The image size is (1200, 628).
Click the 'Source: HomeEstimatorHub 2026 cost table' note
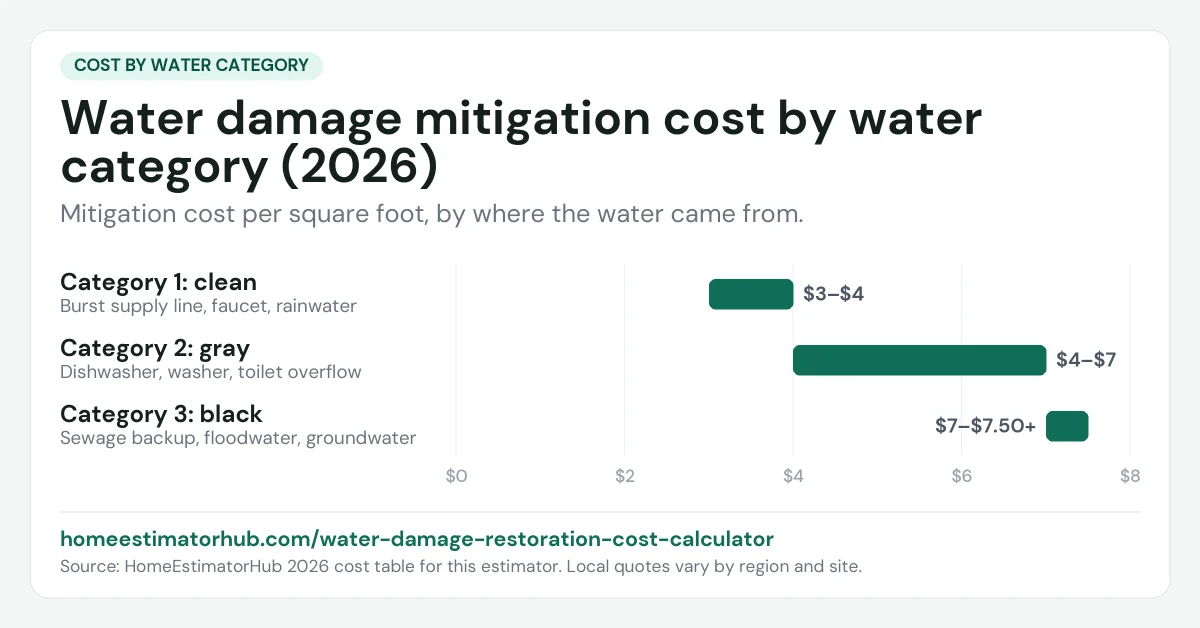click(x=461, y=567)
